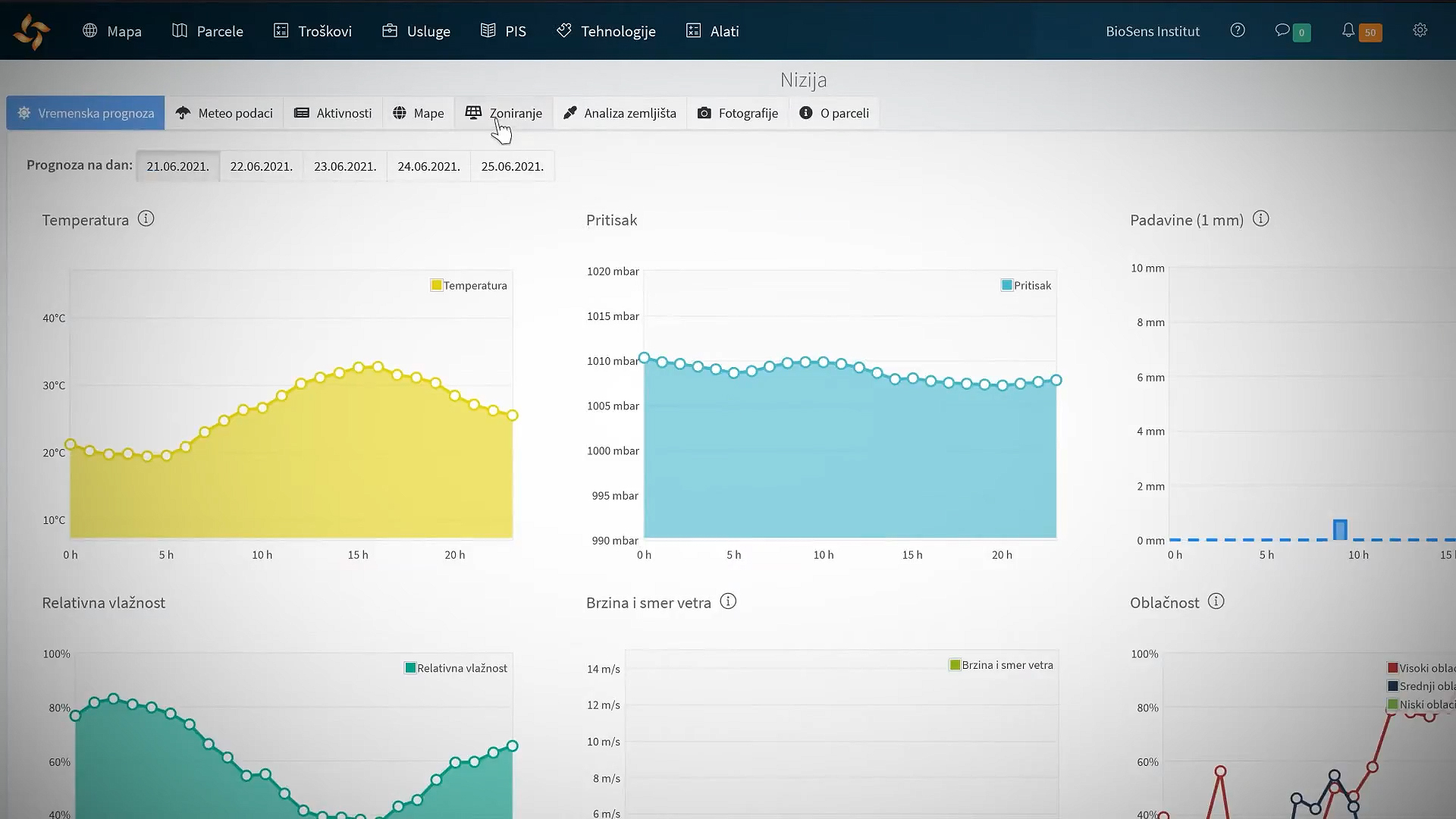The width and height of the screenshot is (1456, 819).
Task: Select the Vremenska prognoza tab
Action: [x=86, y=113]
